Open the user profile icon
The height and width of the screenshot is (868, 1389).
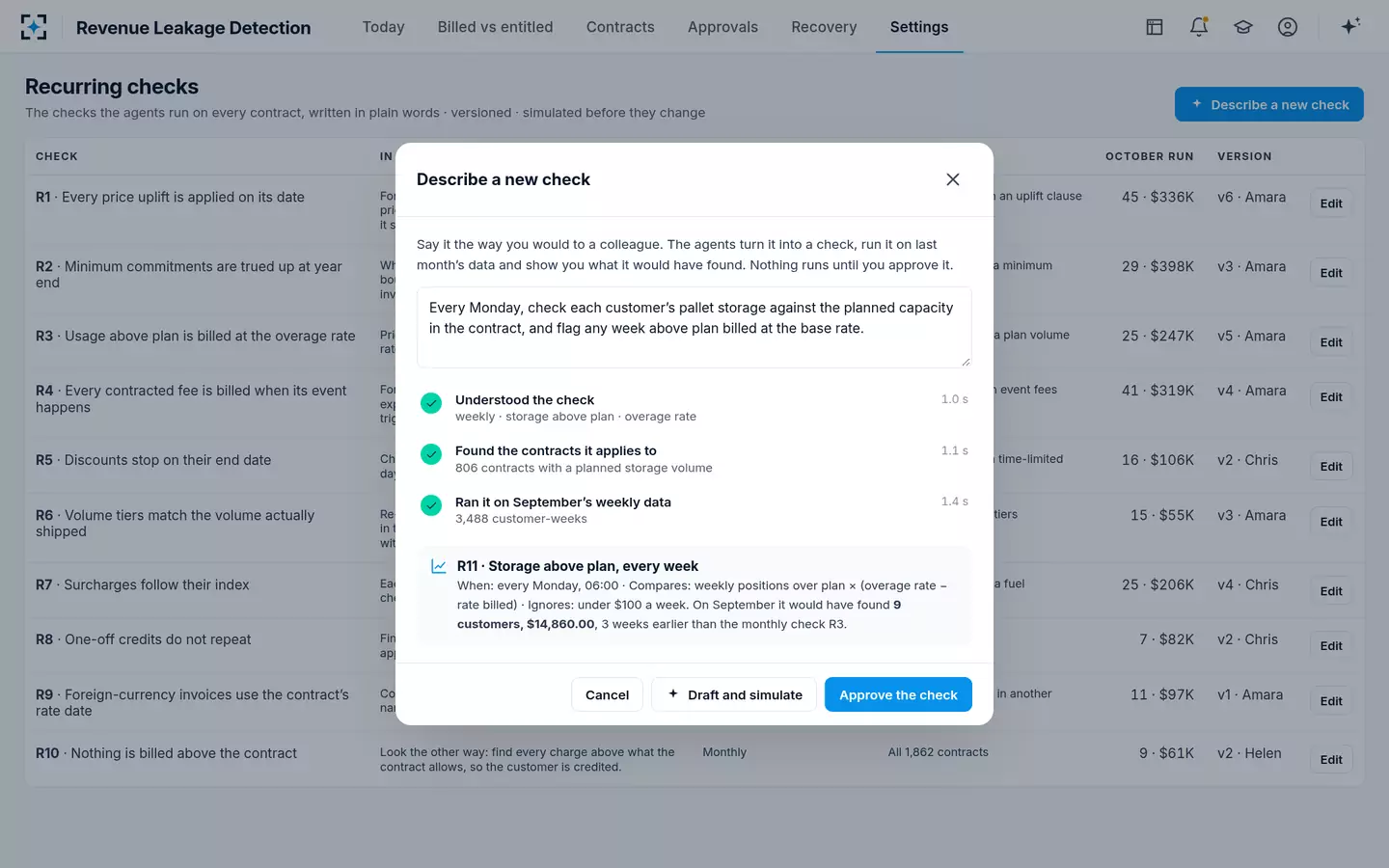pos(1288,27)
